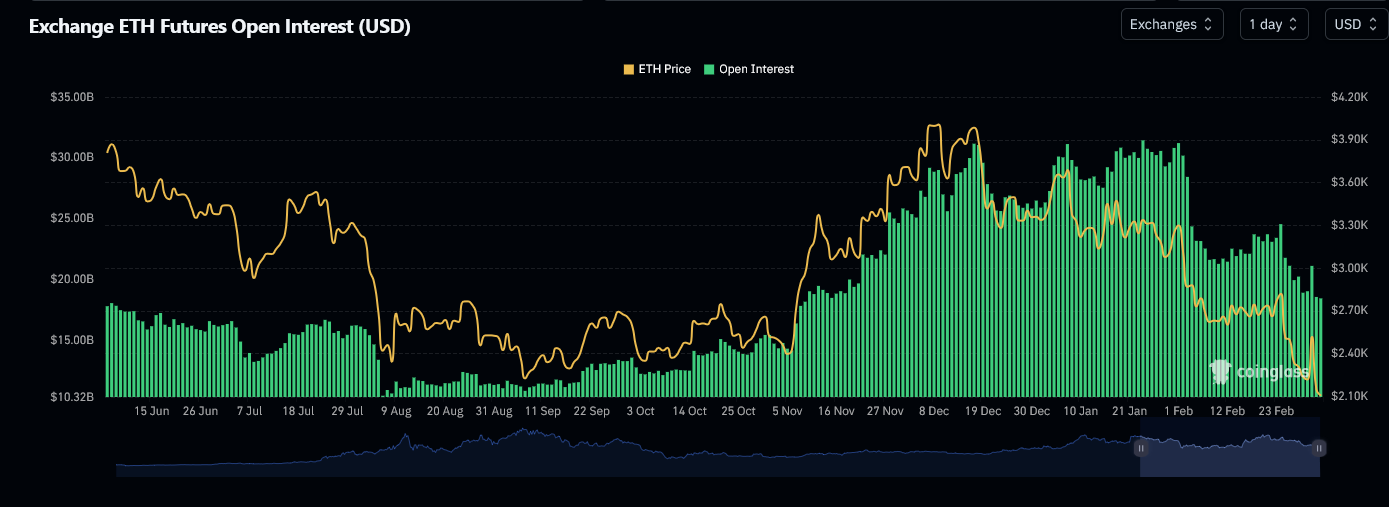Toggle the ETH Price legend label
Image resolution: width=1389 pixels, height=507 pixels.
664,69
